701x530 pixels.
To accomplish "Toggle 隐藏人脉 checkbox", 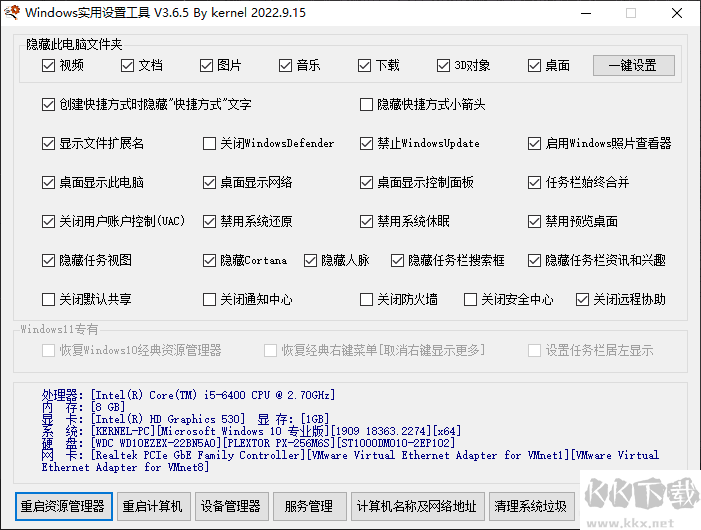I will click(310, 260).
